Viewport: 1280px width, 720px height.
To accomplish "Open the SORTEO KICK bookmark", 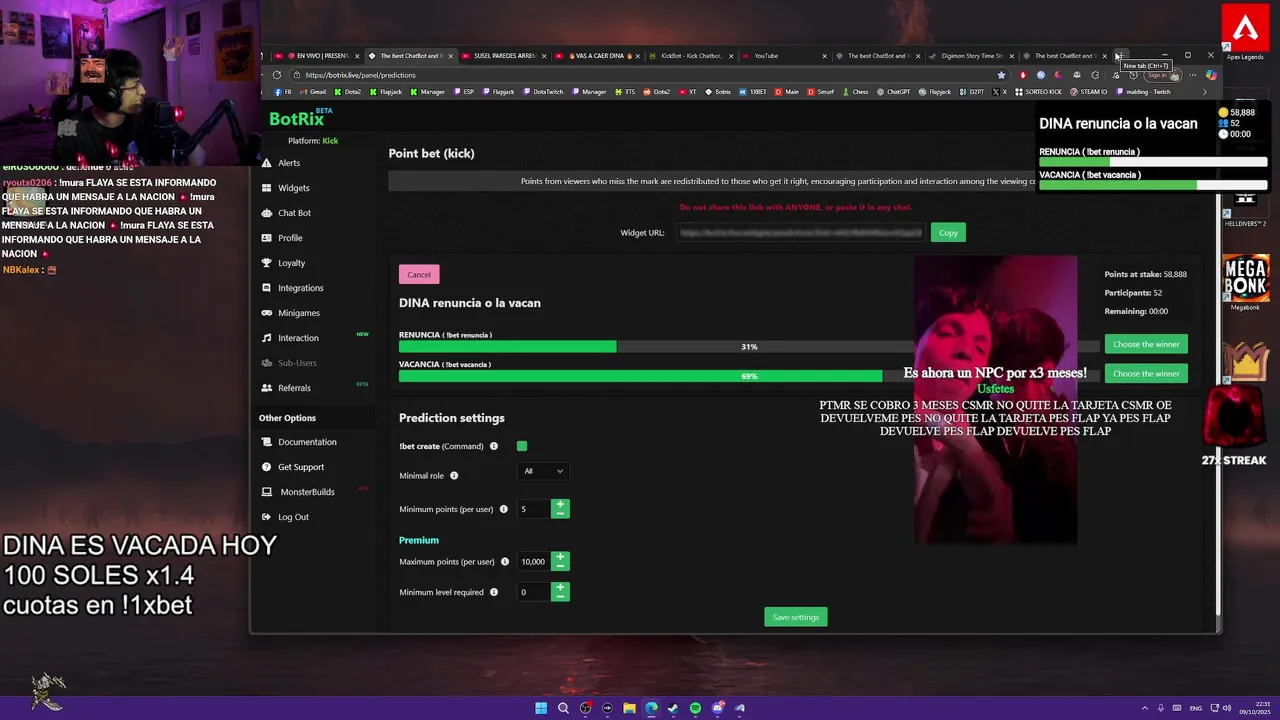I will pyautogui.click(x=1038, y=92).
